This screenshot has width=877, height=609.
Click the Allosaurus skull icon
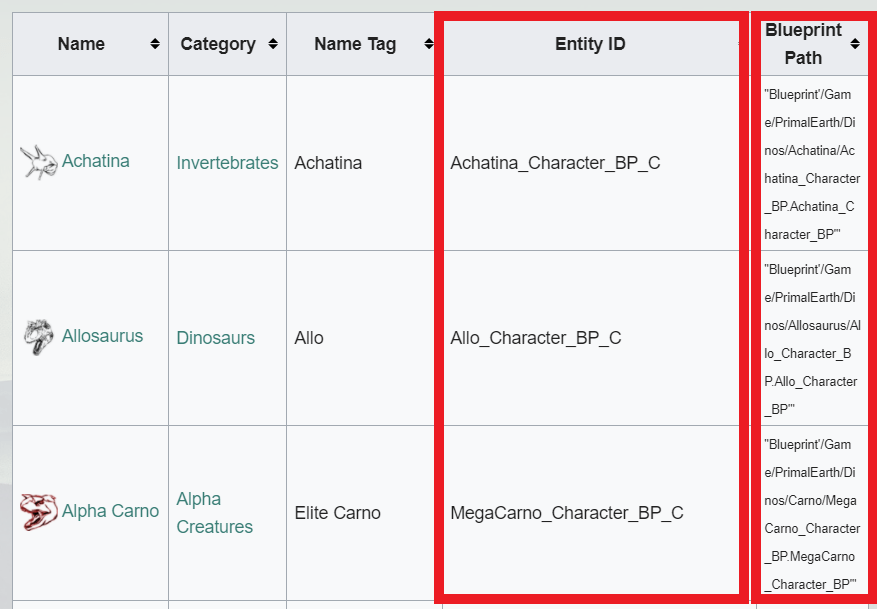point(35,336)
